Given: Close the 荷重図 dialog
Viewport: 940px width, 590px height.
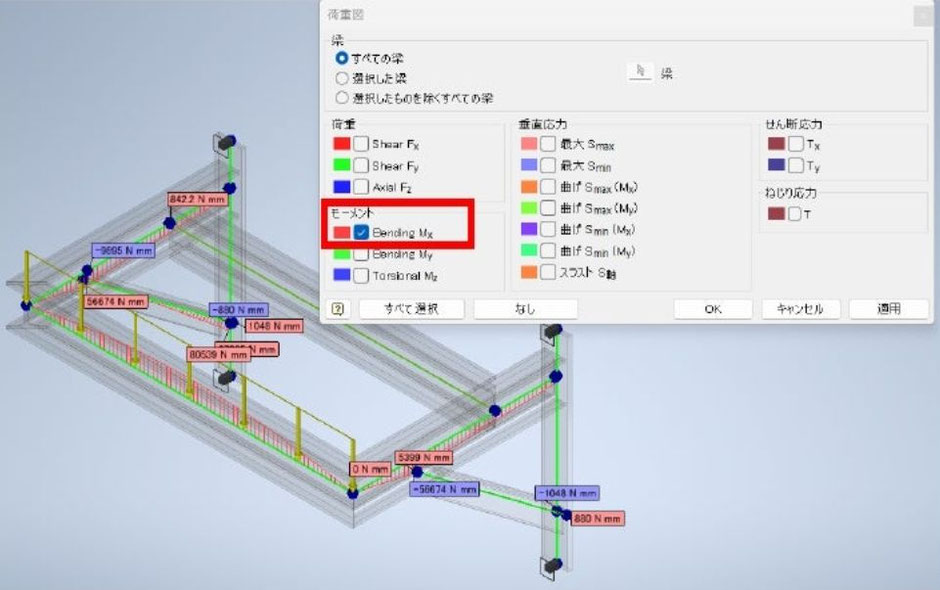Looking at the screenshot, I should click(923, 15).
